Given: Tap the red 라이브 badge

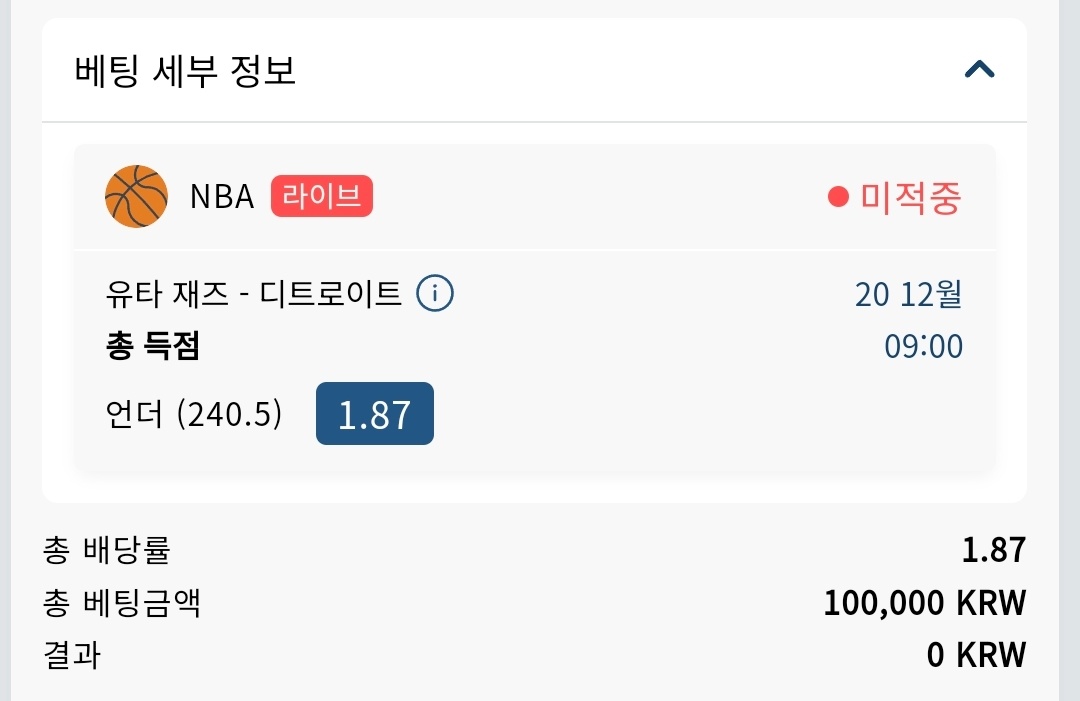Looking at the screenshot, I should (321, 196).
